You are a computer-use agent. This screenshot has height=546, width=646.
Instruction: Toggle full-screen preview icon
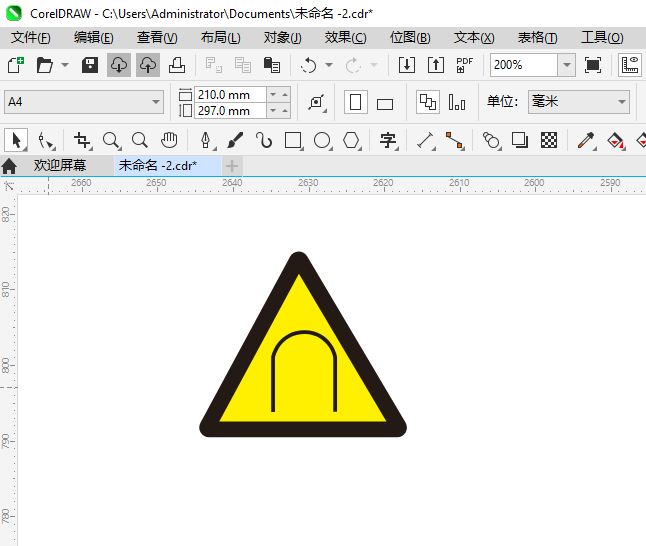click(593, 65)
